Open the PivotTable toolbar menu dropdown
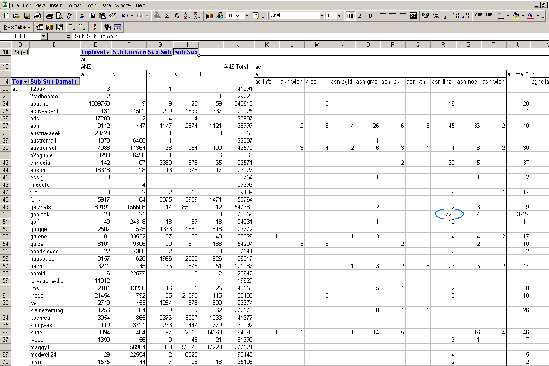 coord(16,27)
